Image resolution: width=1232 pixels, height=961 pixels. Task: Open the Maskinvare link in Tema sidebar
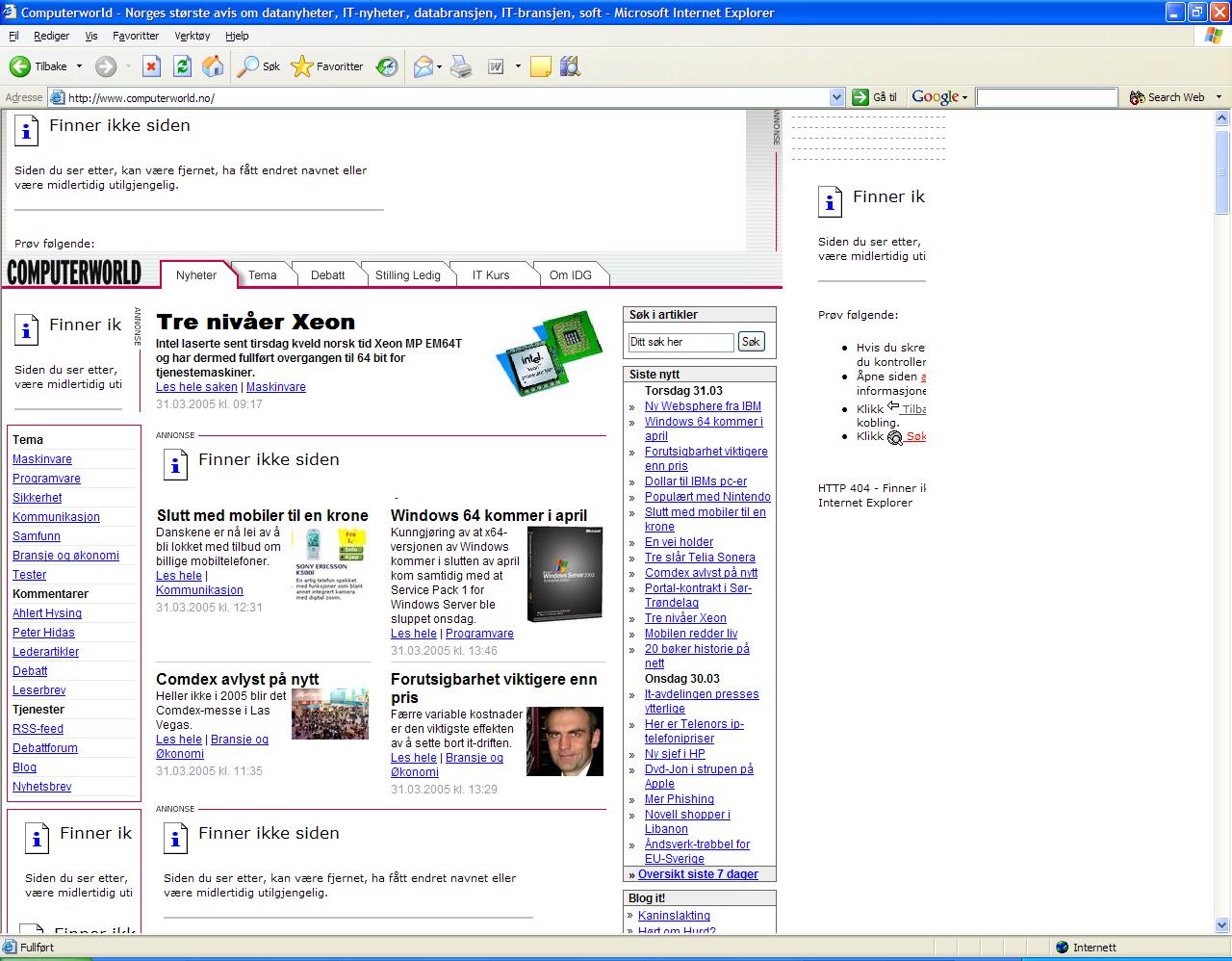[42, 459]
